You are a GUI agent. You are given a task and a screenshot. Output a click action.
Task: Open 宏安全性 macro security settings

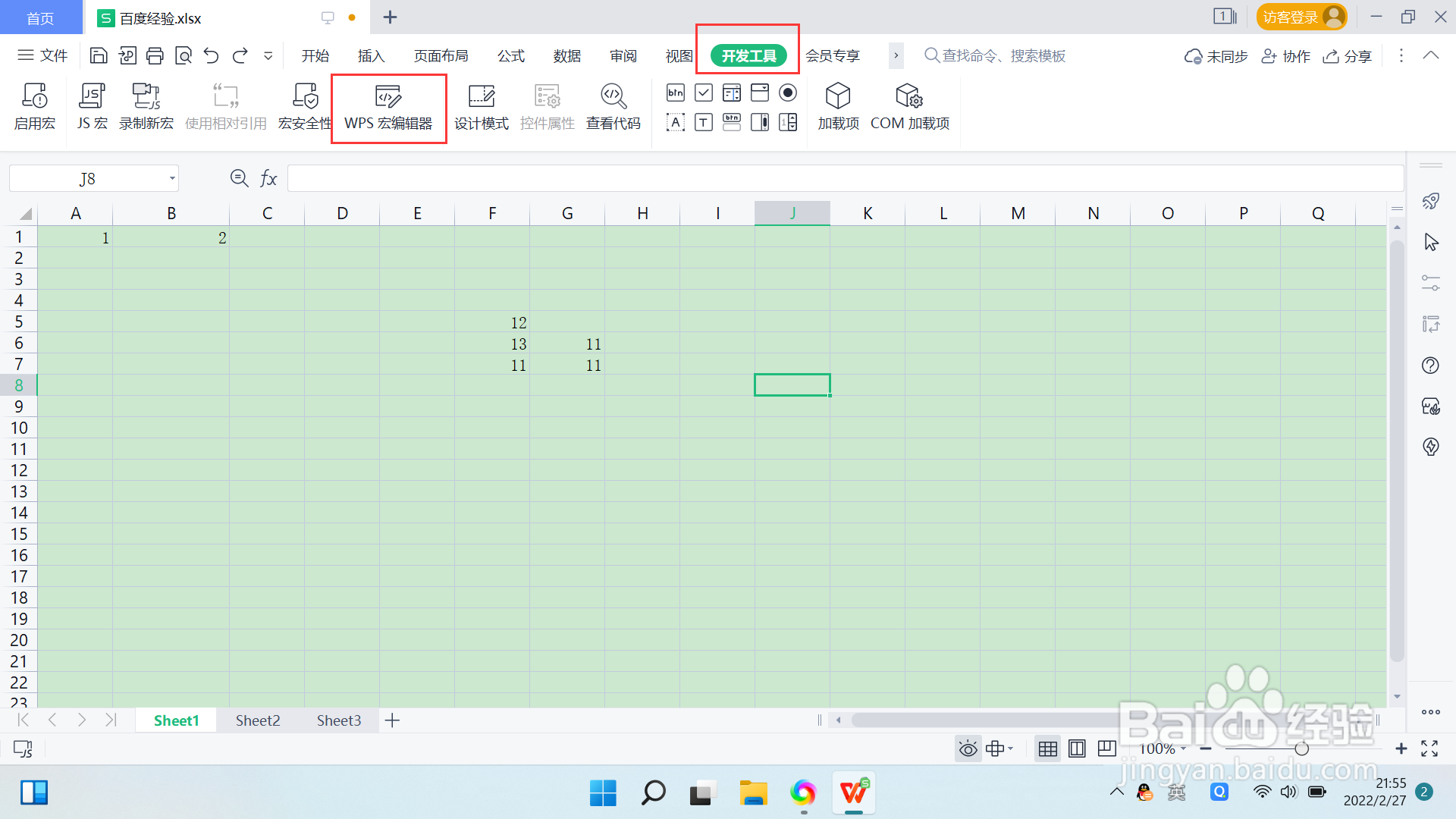[305, 108]
